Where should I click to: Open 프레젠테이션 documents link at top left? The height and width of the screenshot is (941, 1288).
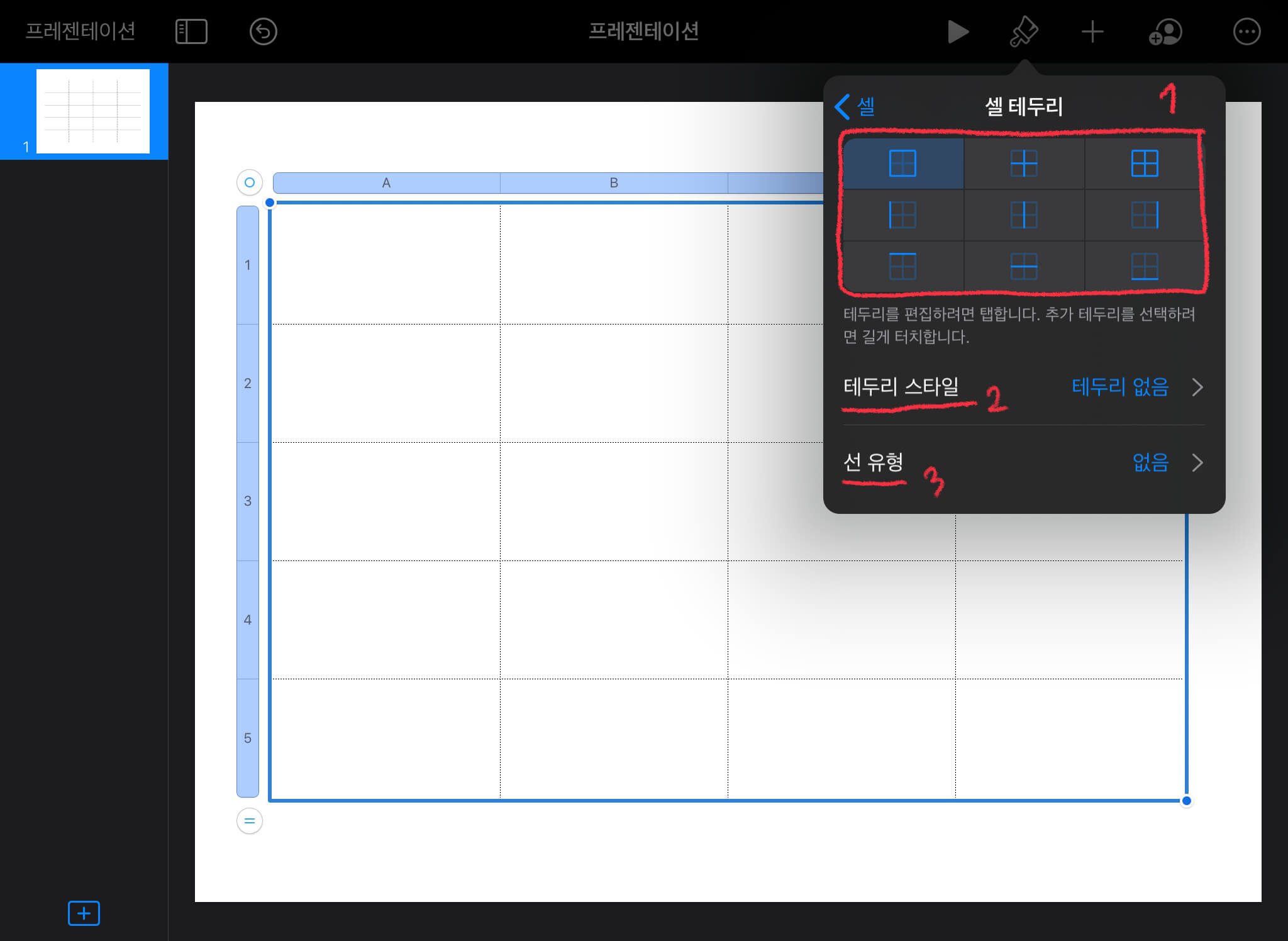[80, 31]
